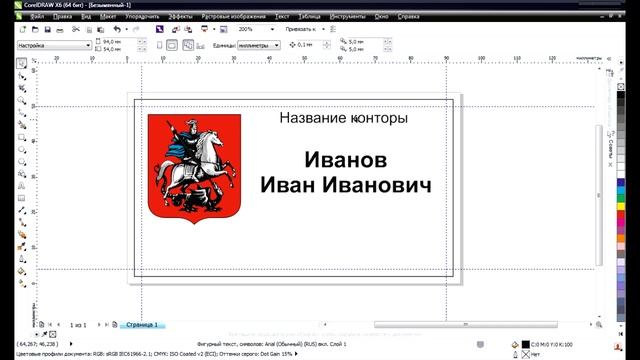Open the Outline pen tool flyout

[x=22, y=259]
